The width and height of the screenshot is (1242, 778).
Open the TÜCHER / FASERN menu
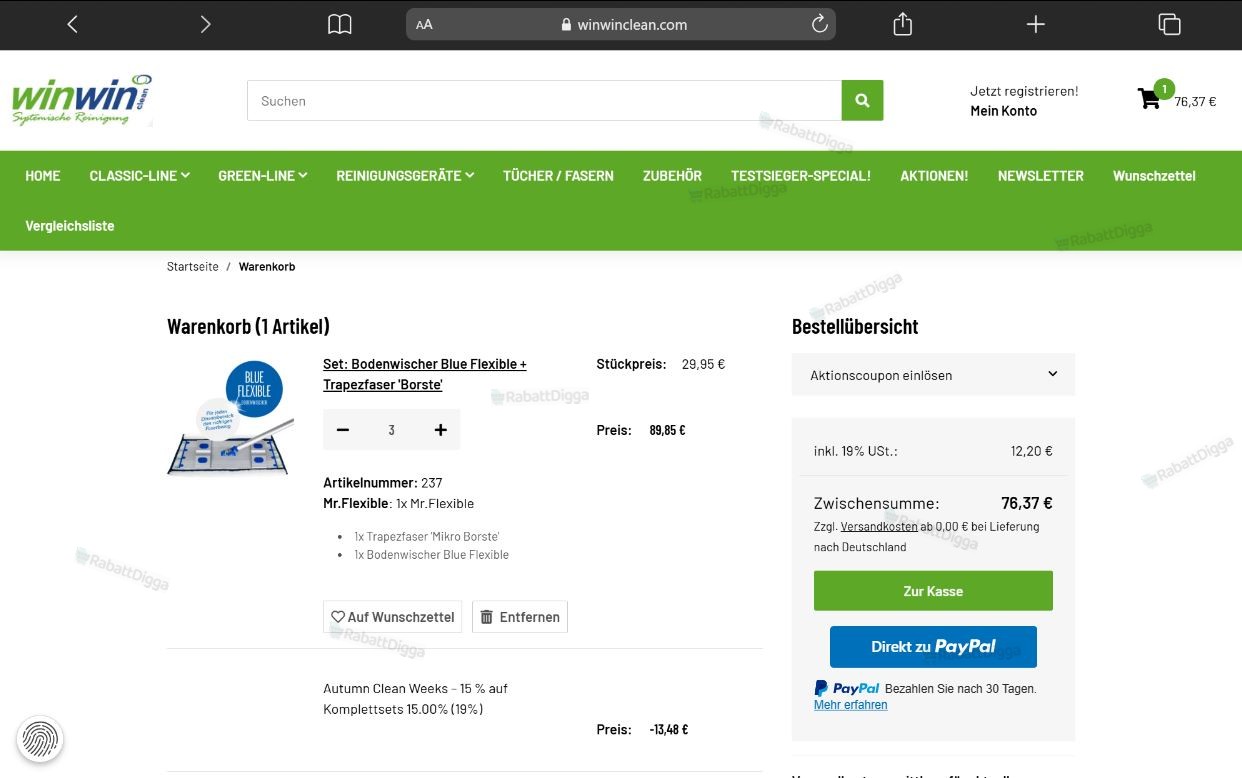pyautogui.click(x=558, y=176)
